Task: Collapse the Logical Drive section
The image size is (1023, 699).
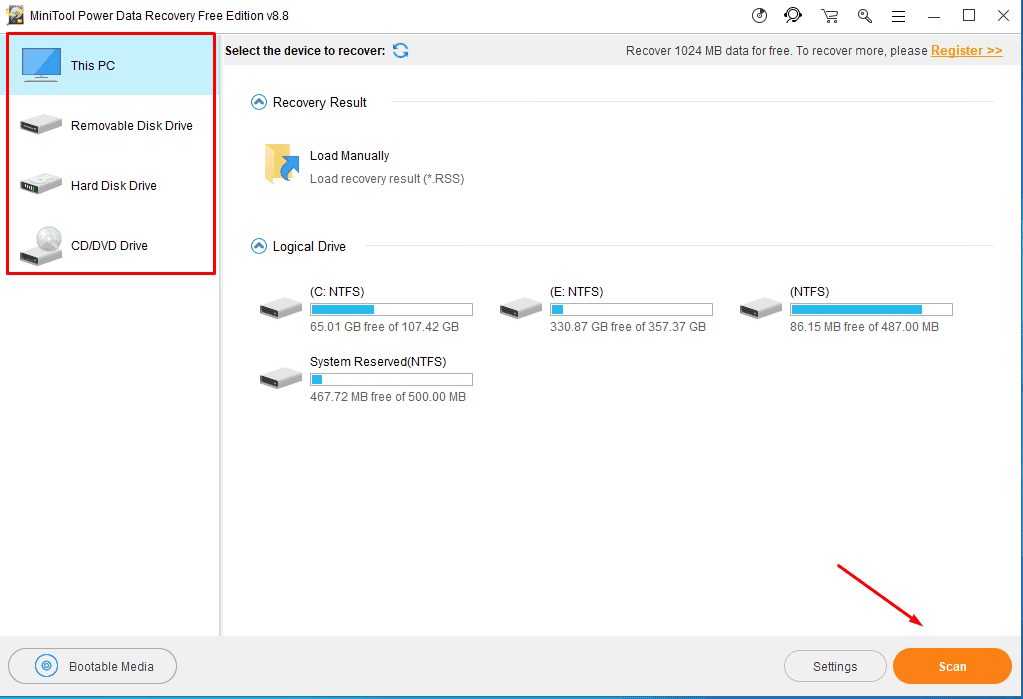Action: 259,246
